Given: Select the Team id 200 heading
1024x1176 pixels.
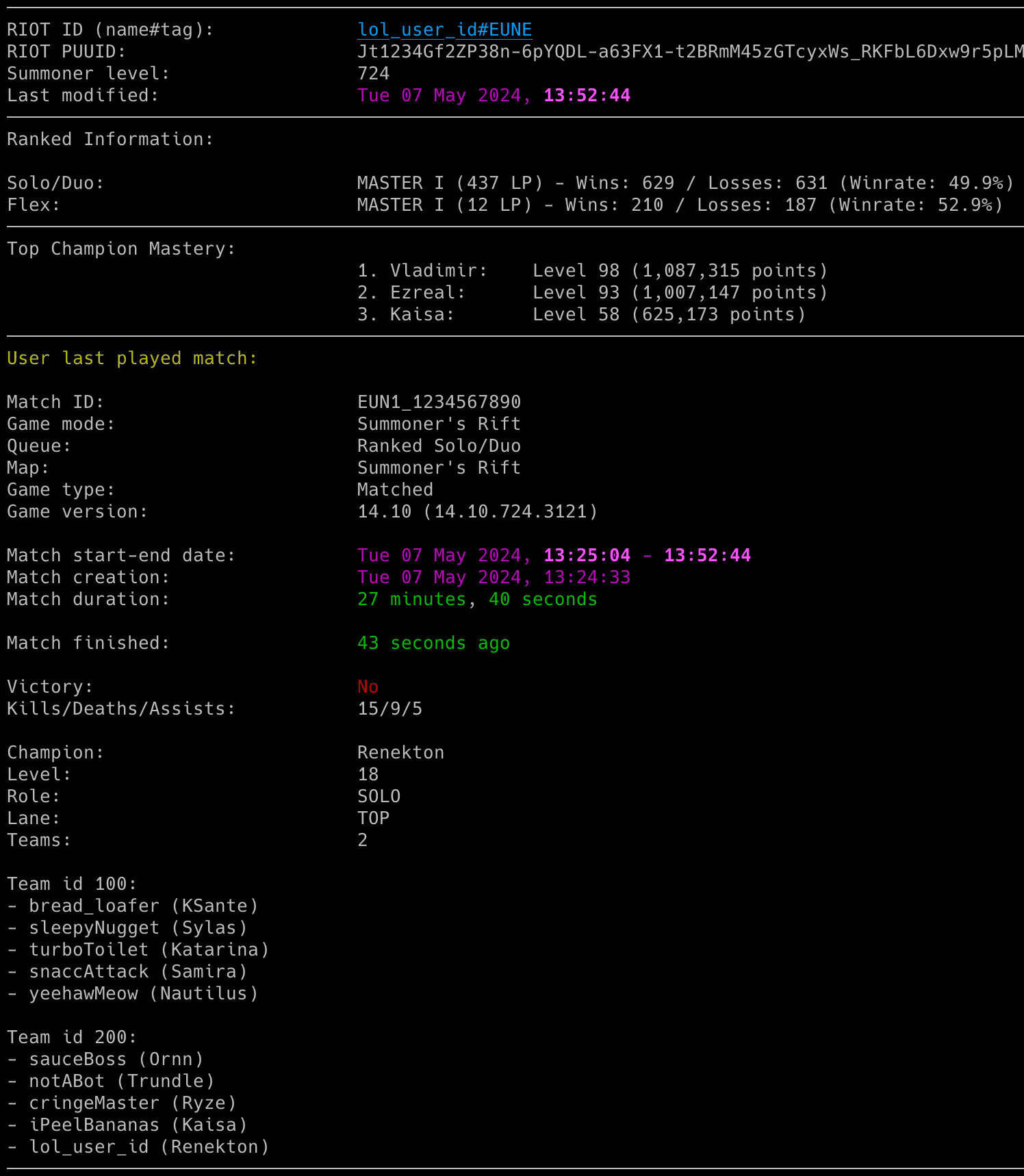Looking at the screenshot, I should point(72,1038).
